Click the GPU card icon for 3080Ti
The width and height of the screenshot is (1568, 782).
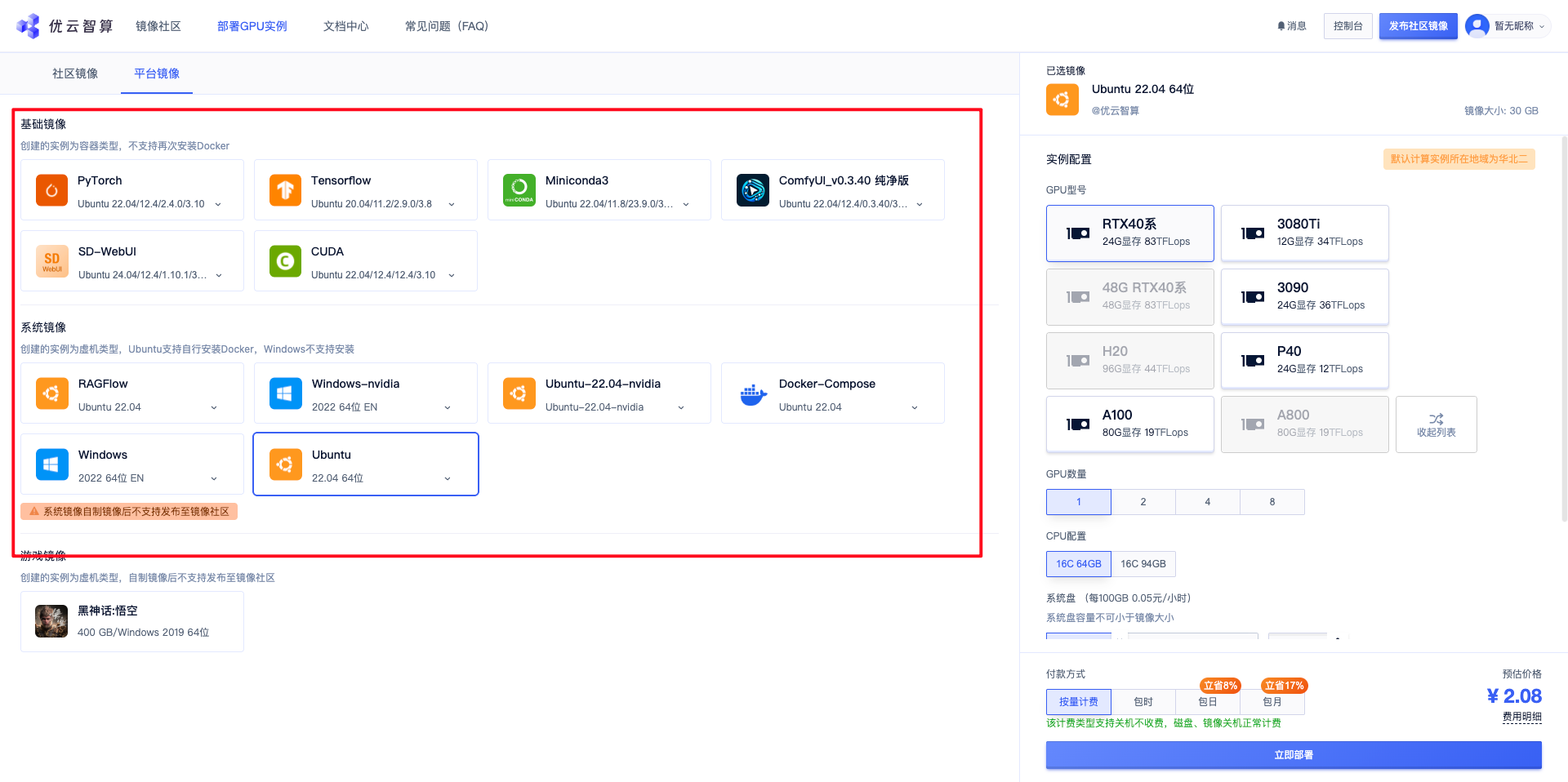[1253, 233]
